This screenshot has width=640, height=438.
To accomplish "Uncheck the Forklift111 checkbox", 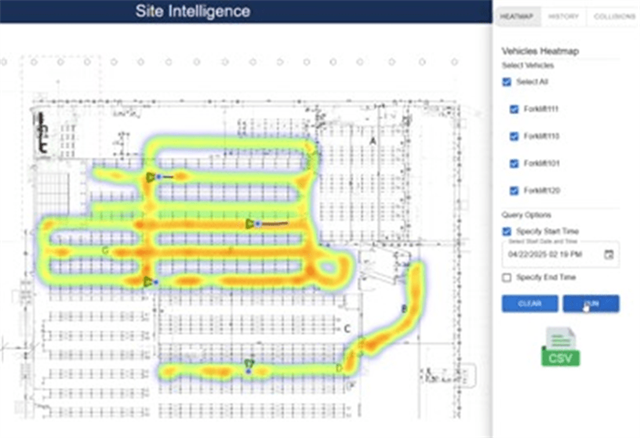I will pos(514,109).
